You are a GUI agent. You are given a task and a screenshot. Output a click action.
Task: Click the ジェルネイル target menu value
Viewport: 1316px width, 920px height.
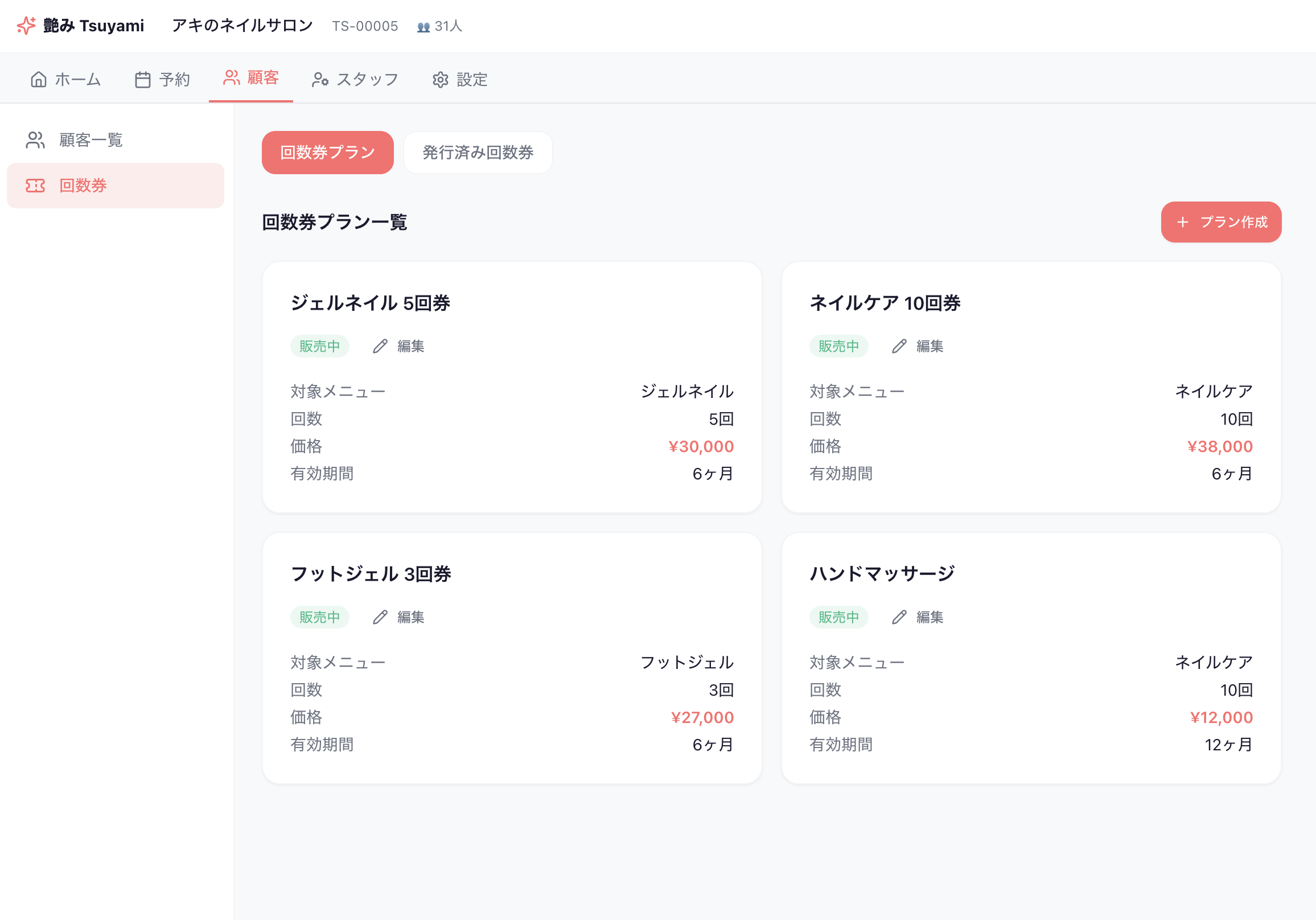coord(686,392)
